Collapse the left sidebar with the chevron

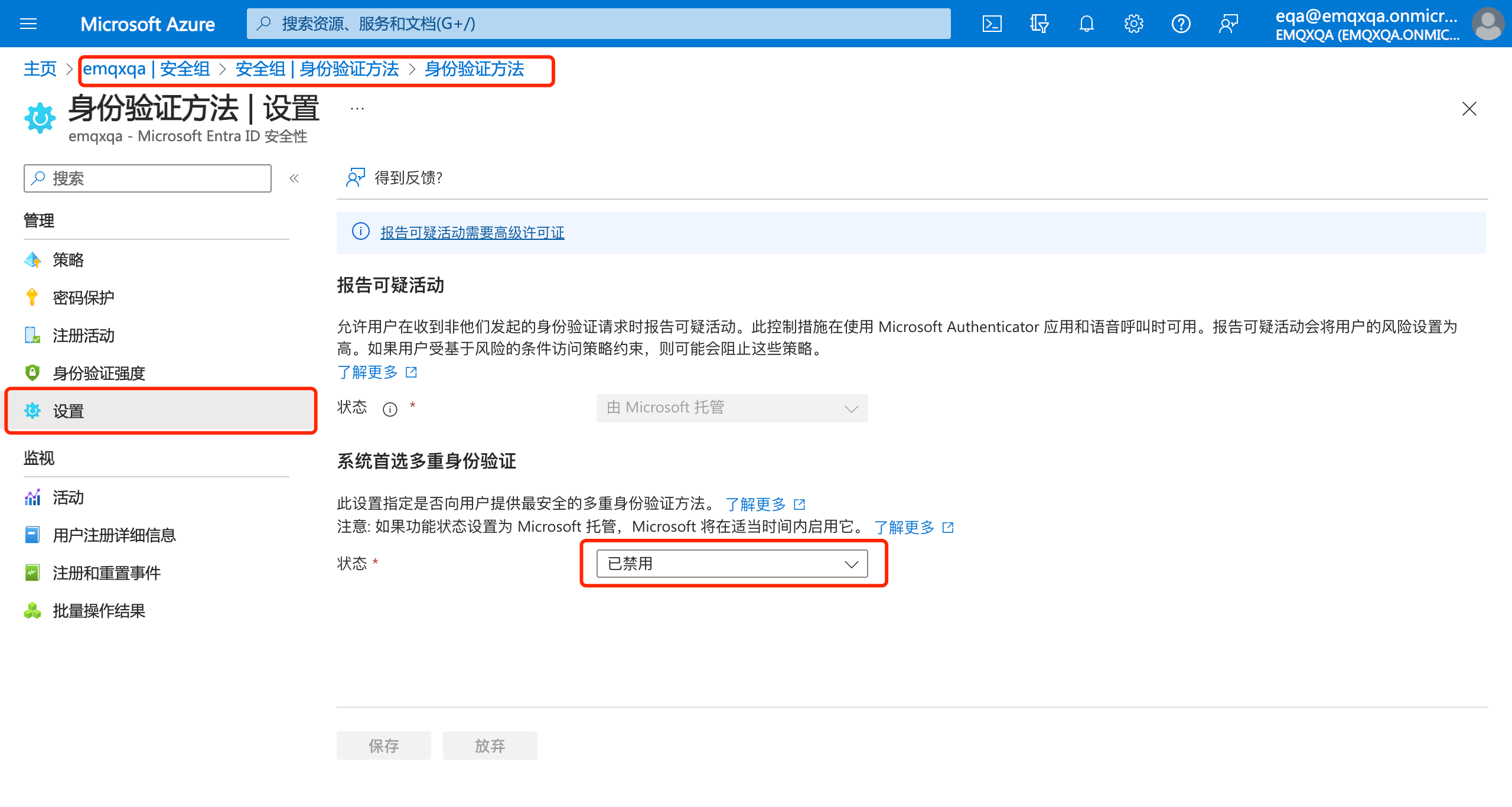pos(294,178)
